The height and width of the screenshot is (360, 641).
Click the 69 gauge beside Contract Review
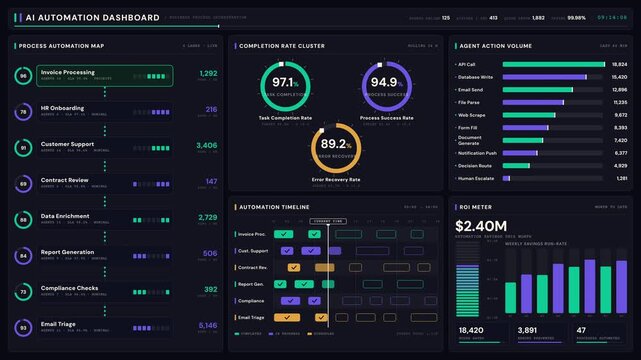23,183
